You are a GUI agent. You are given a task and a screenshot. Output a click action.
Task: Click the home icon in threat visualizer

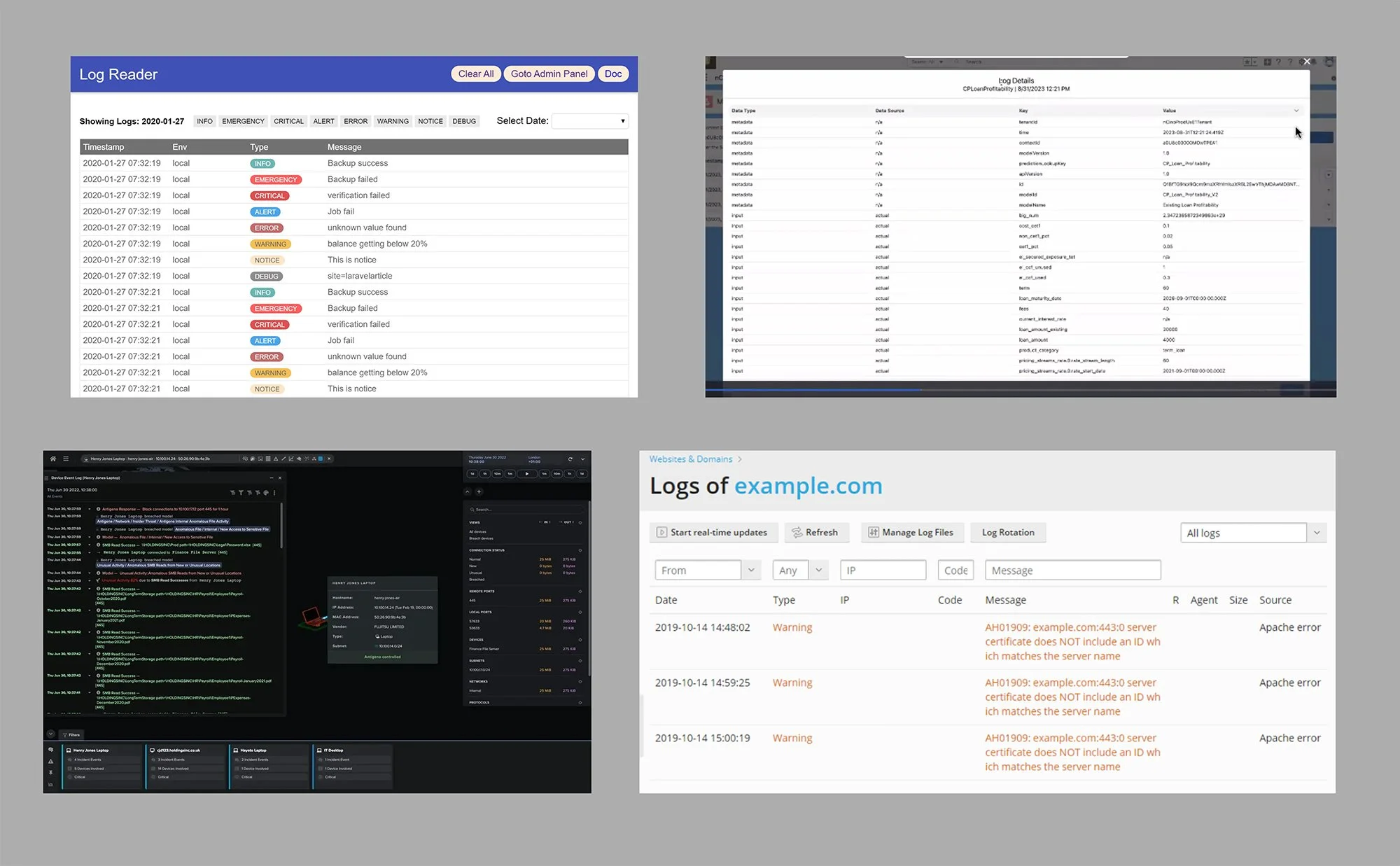pyautogui.click(x=52, y=459)
